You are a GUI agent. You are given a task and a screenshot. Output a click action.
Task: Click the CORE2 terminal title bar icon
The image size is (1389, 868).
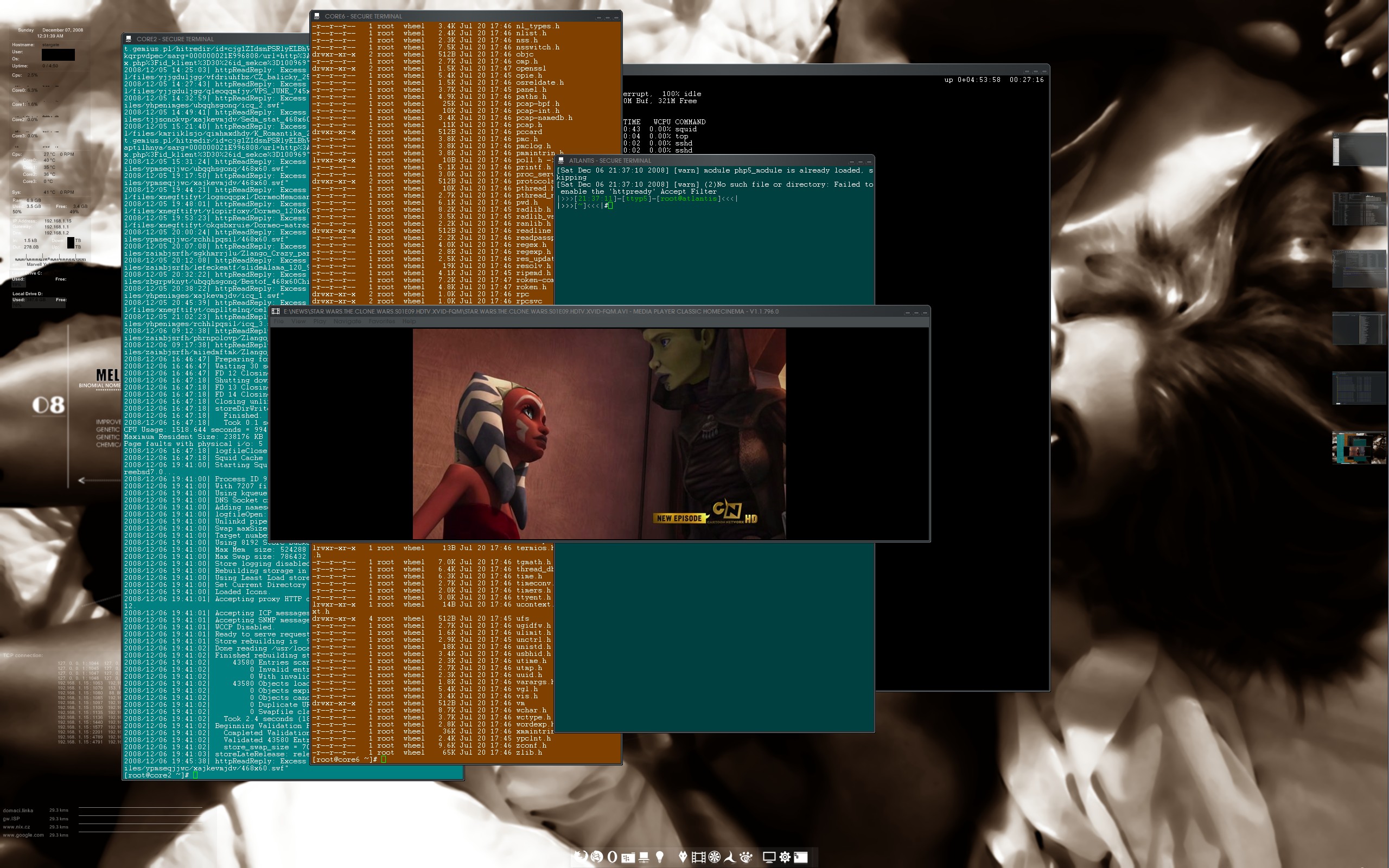coord(129,39)
